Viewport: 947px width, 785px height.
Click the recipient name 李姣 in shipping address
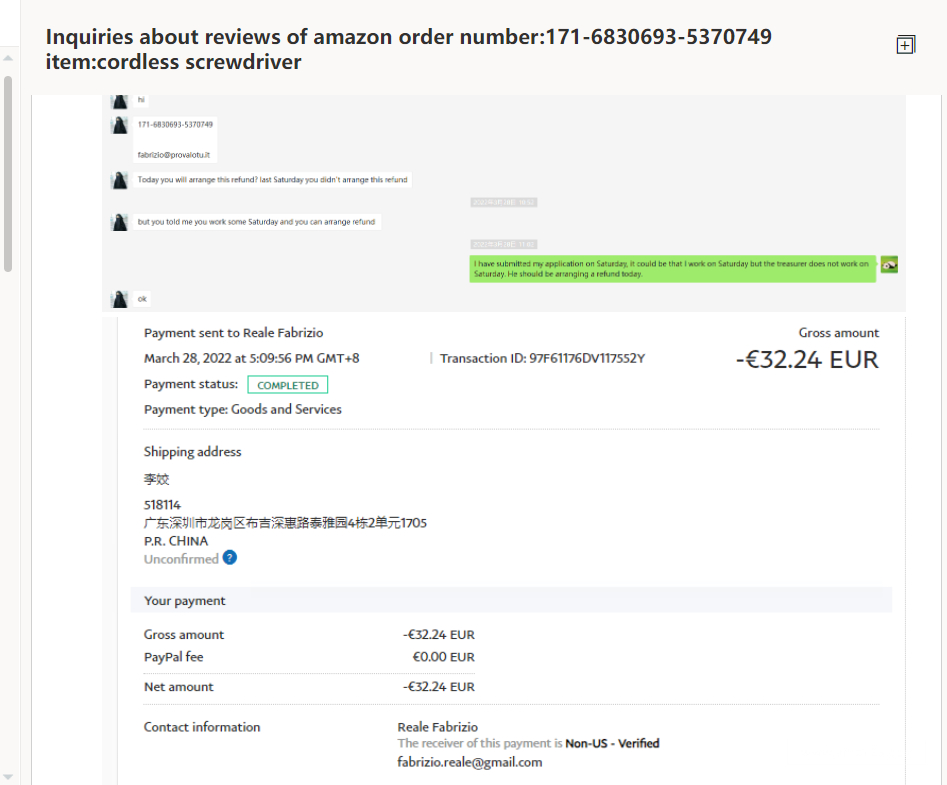(156, 479)
